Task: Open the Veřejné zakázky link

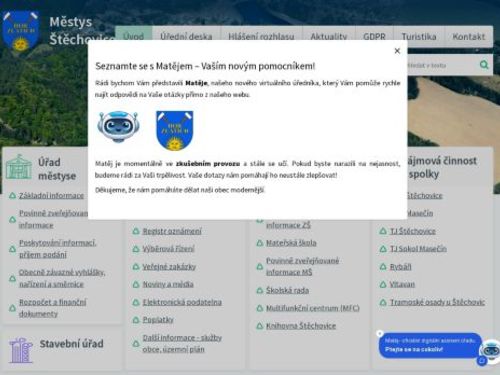Action: click(169, 266)
